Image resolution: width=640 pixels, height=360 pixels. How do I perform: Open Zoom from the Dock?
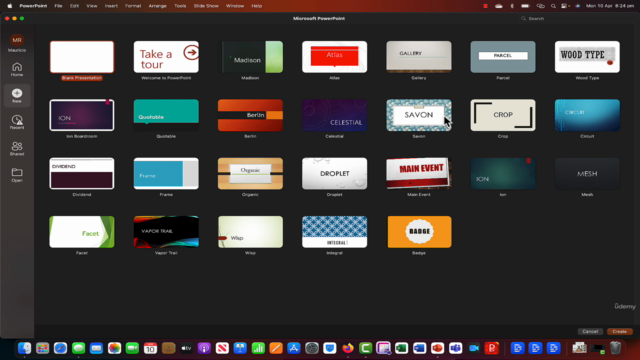(473, 348)
